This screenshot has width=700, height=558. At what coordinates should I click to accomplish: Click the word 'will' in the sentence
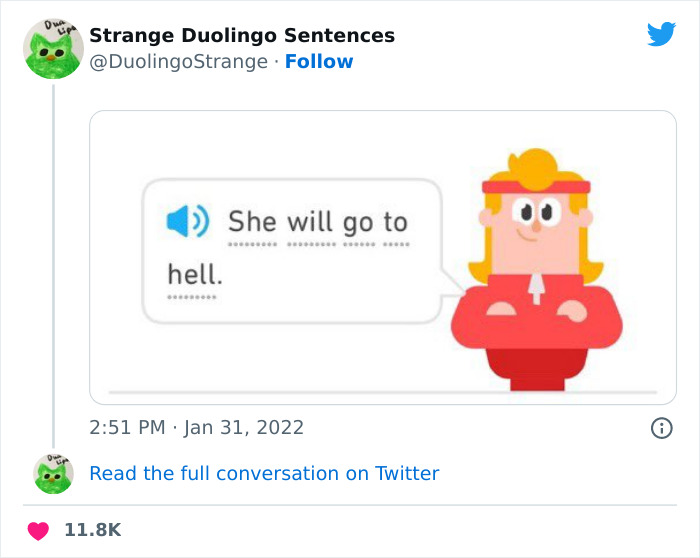309,221
